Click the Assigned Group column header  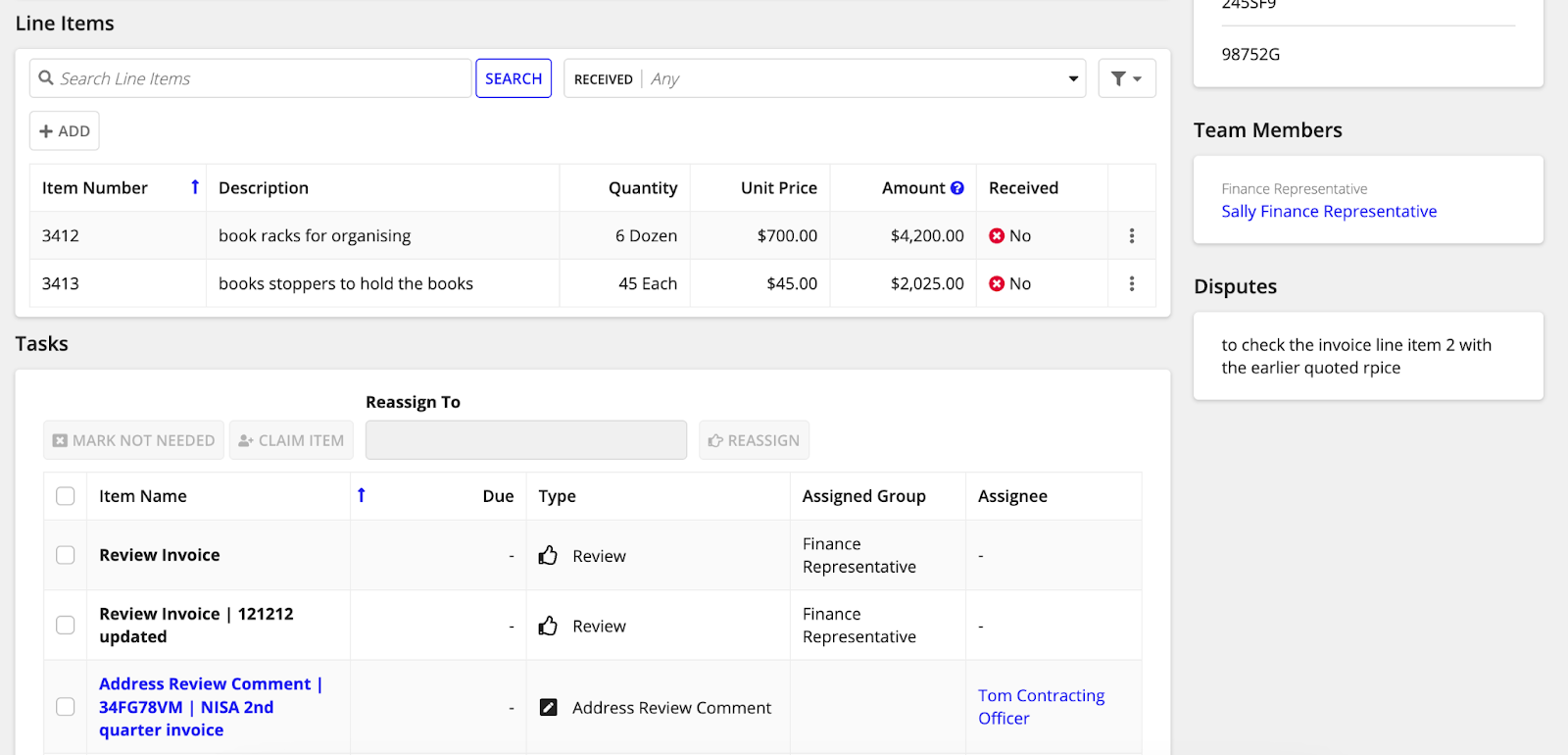coord(864,496)
